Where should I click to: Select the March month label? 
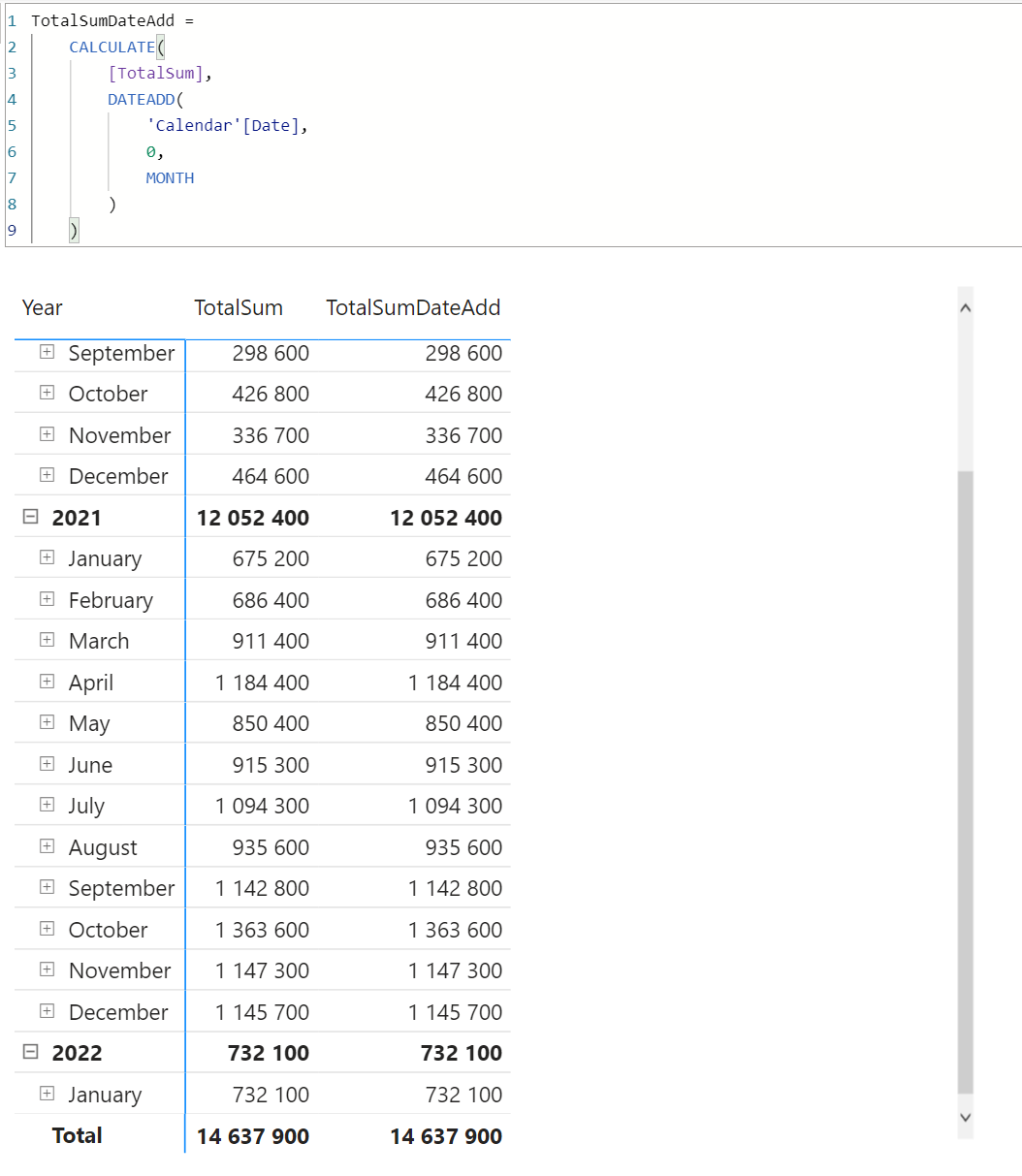99,641
